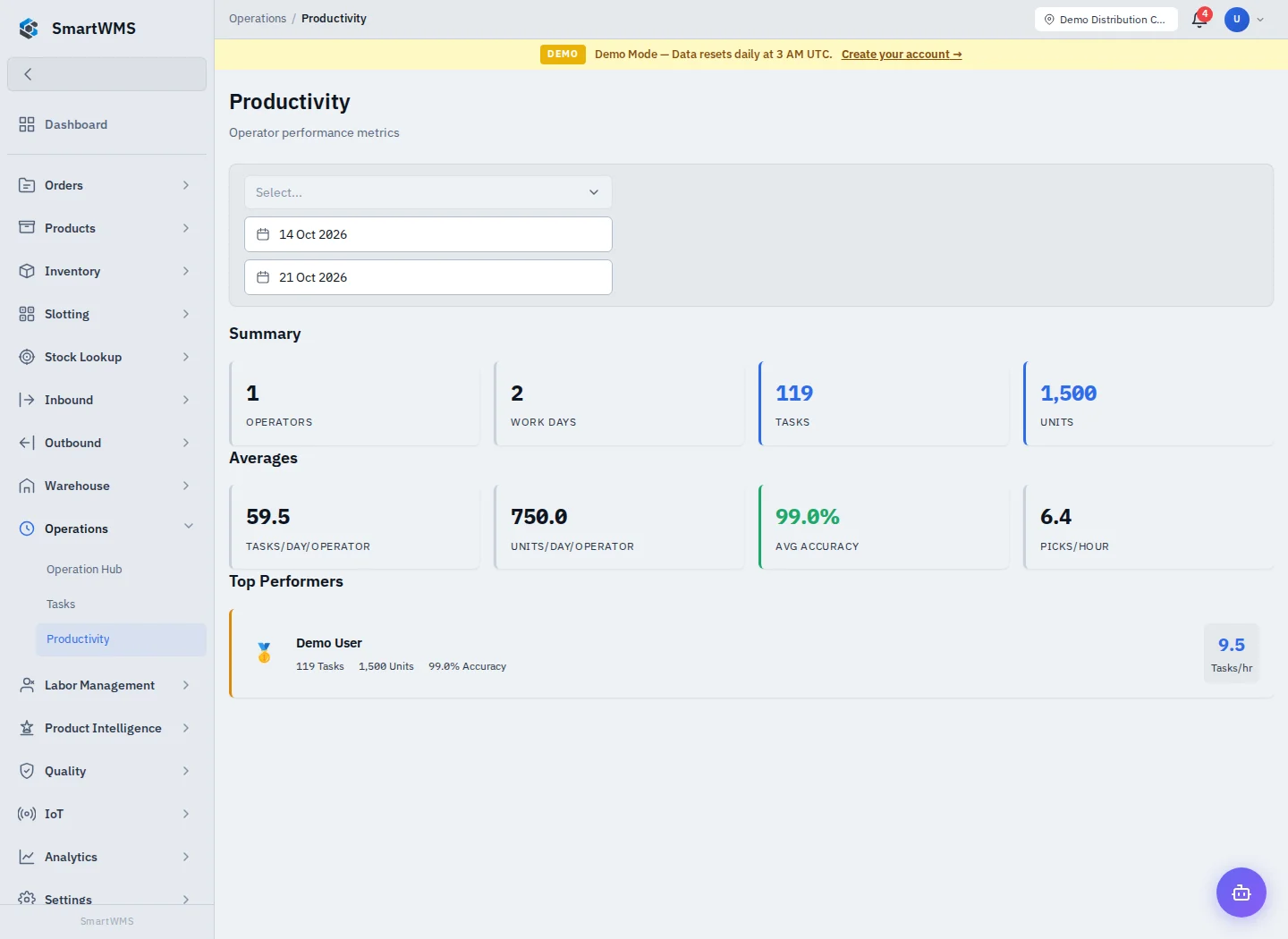Edit the end date 21 Oct 2026
This screenshot has height=939, width=1288.
coord(428,277)
